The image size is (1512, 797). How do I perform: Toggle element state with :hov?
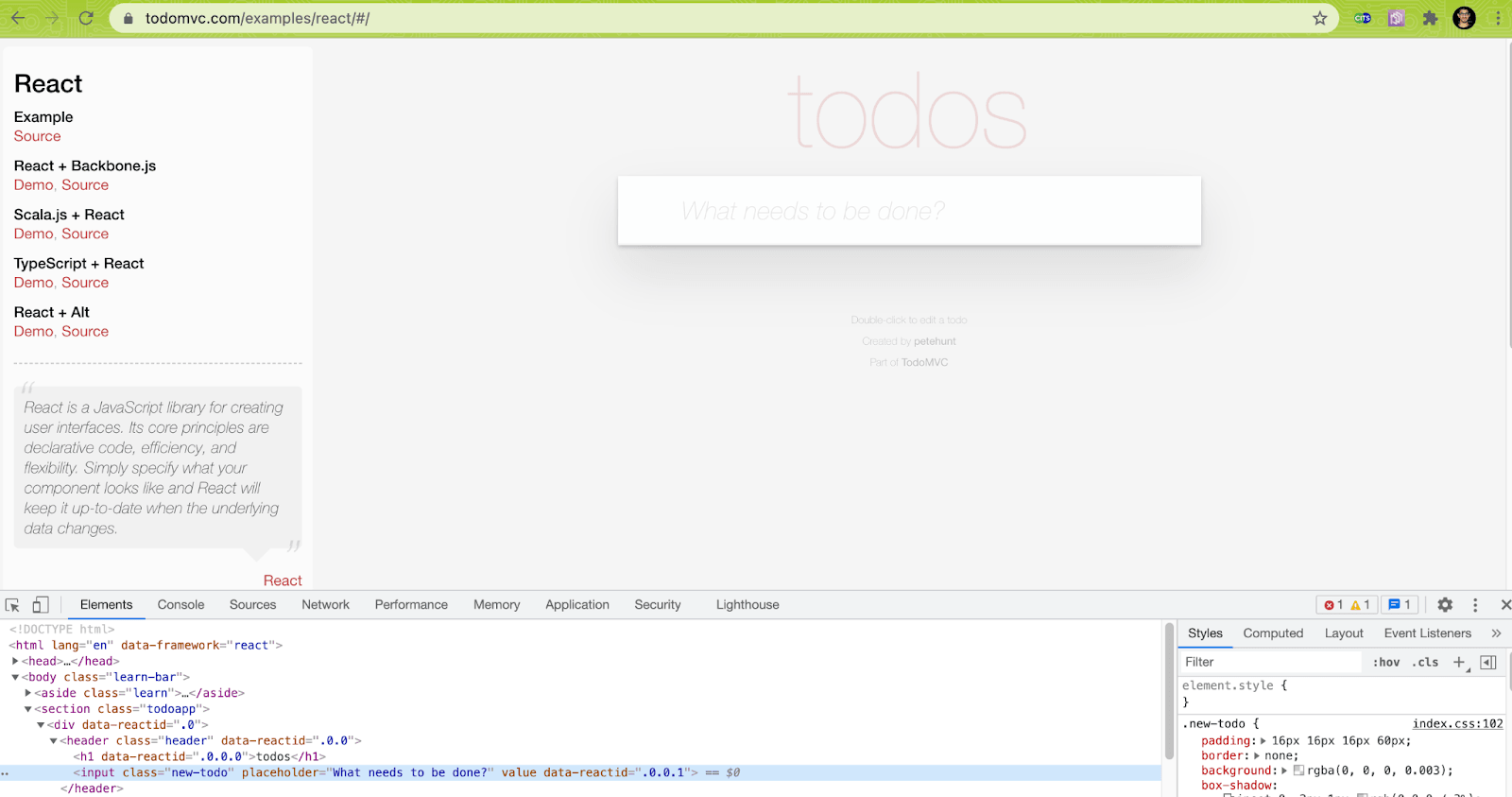[1386, 662]
